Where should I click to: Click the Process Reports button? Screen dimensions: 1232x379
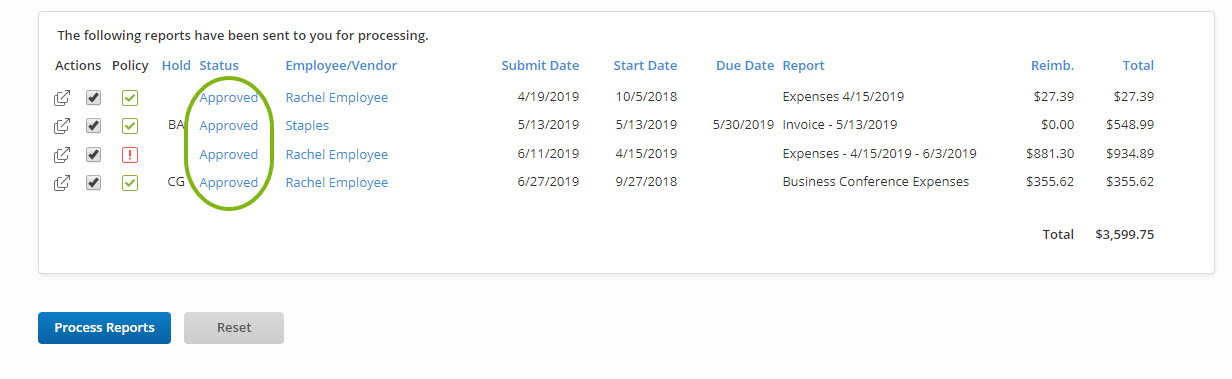tap(104, 328)
